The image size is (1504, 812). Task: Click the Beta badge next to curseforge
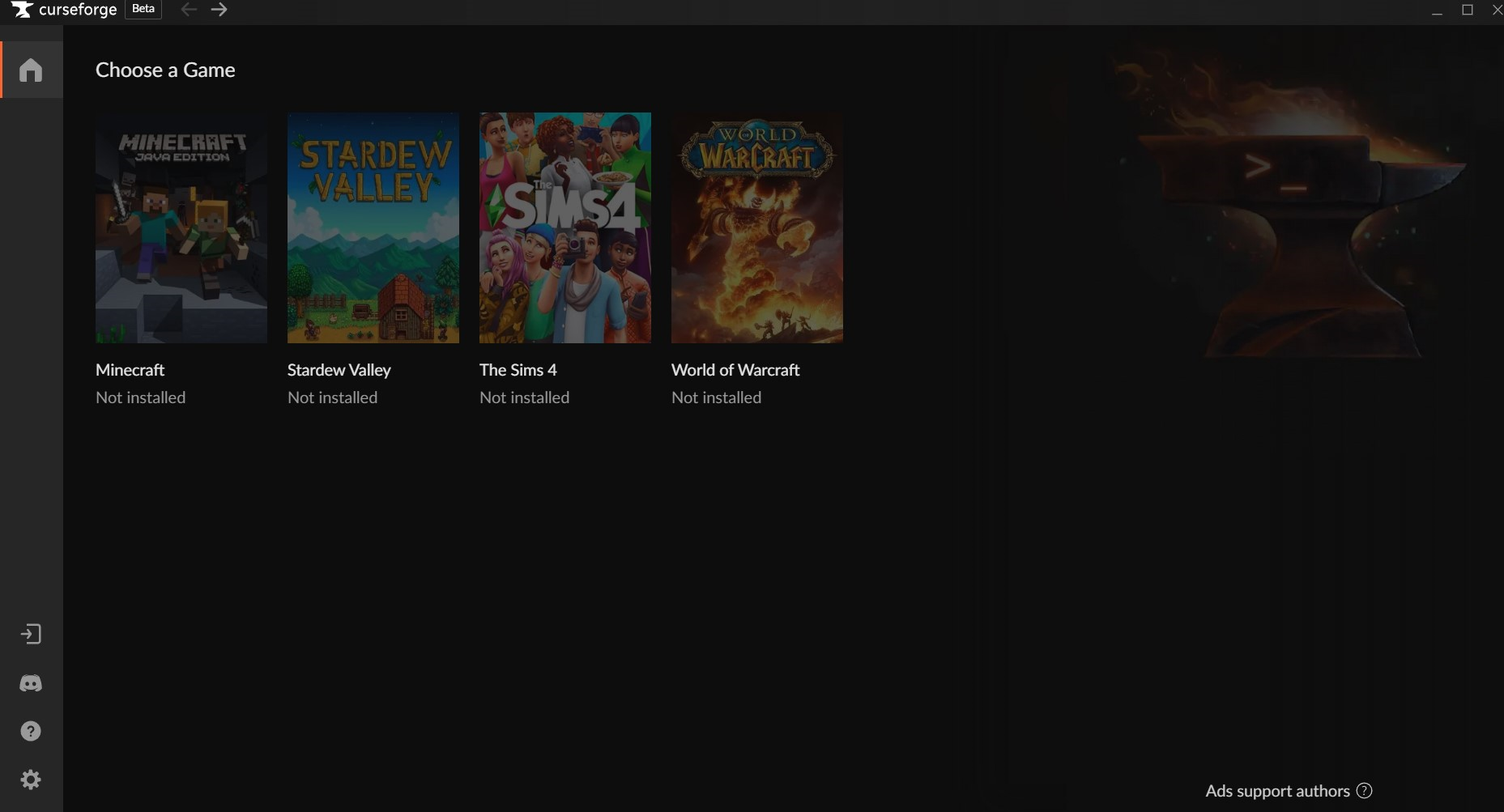point(143,9)
